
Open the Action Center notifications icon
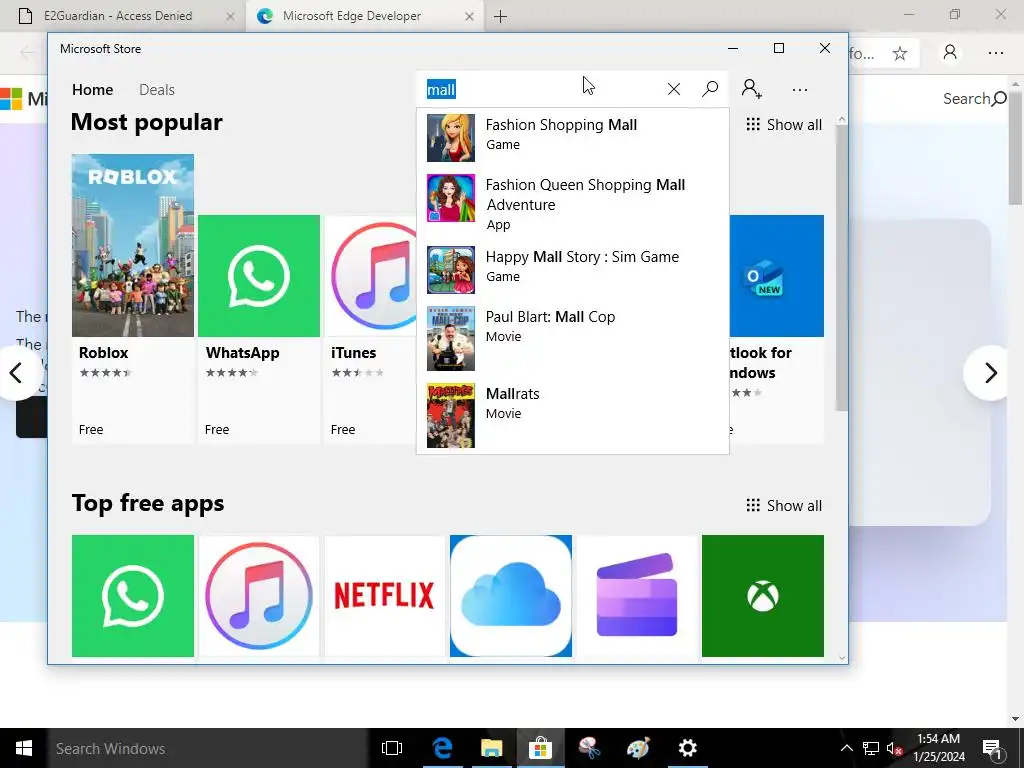pos(992,748)
